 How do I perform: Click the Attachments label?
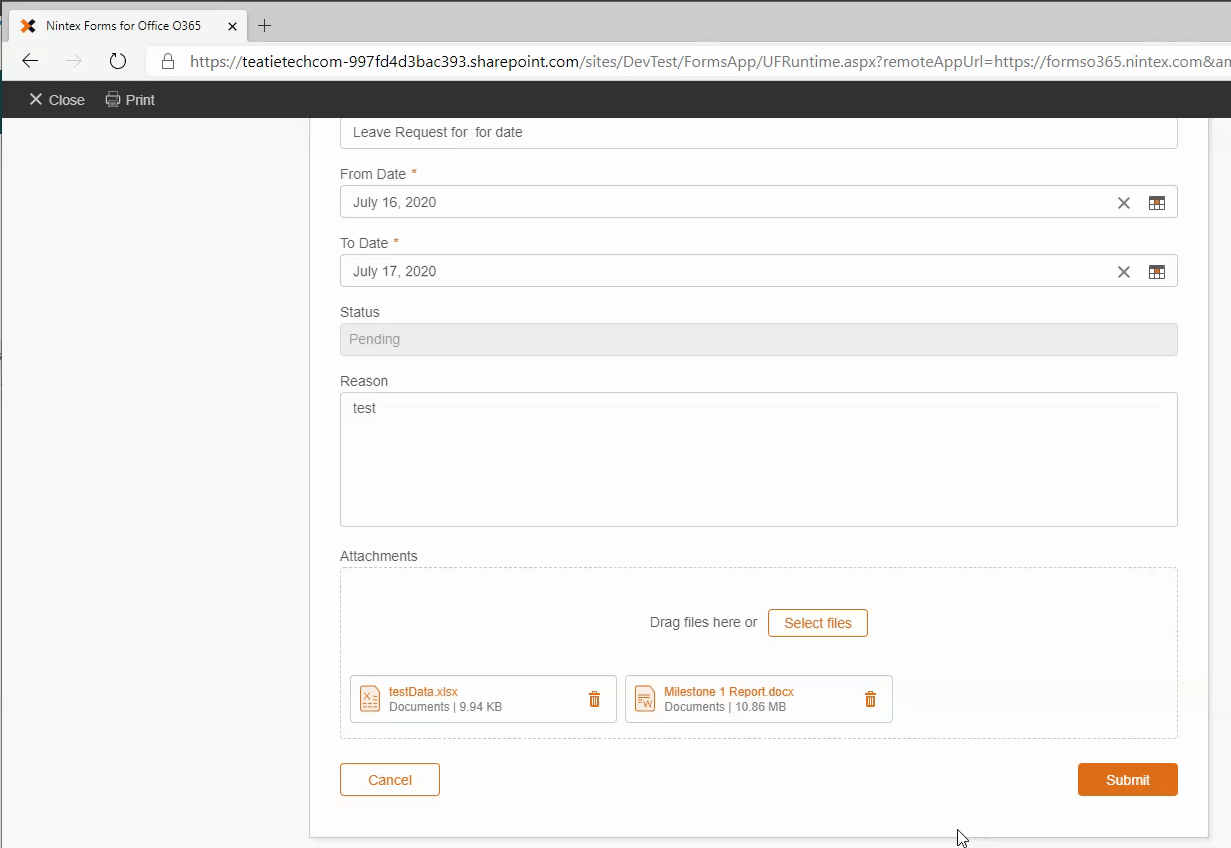tap(379, 556)
